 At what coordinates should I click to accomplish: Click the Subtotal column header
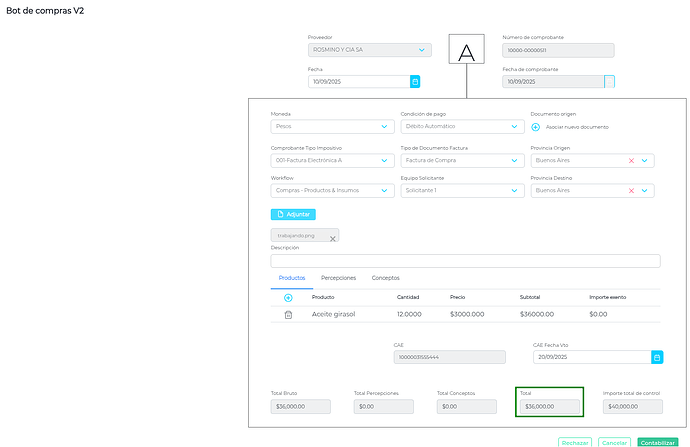pos(529,297)
